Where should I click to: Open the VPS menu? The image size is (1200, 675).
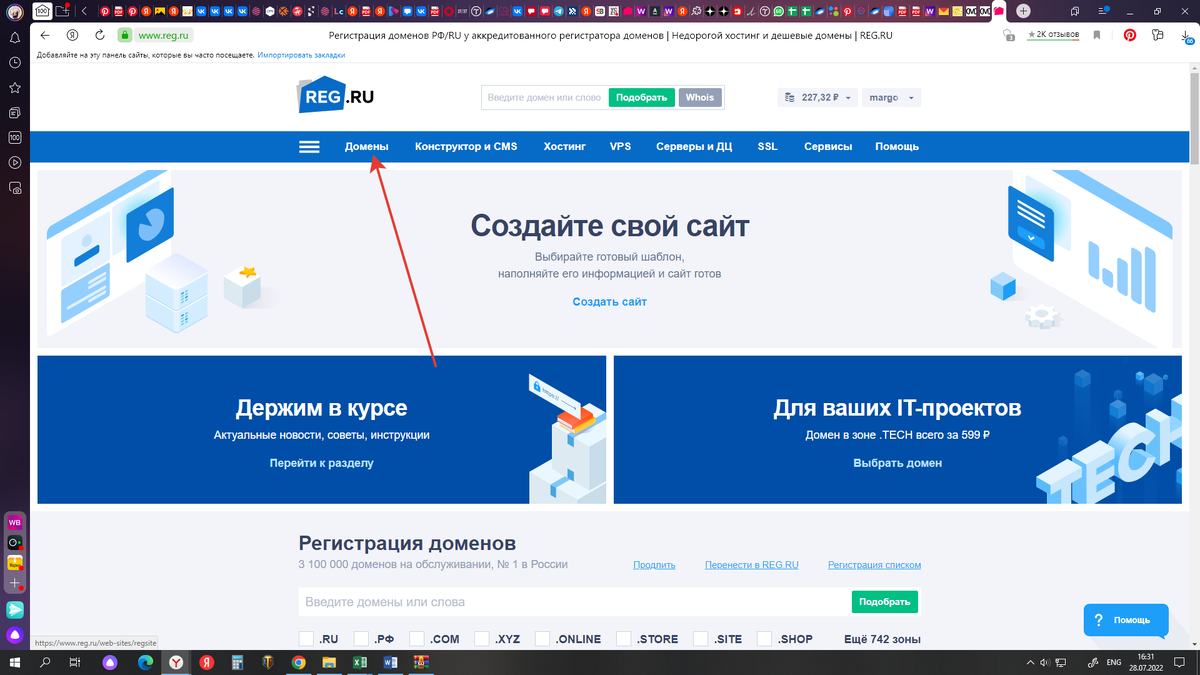pos(620,146)
